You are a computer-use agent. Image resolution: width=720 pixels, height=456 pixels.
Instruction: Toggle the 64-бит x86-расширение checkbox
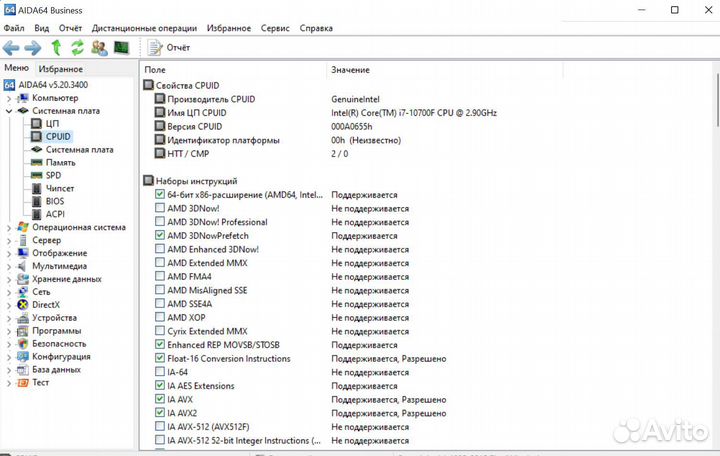click(159, 194)
